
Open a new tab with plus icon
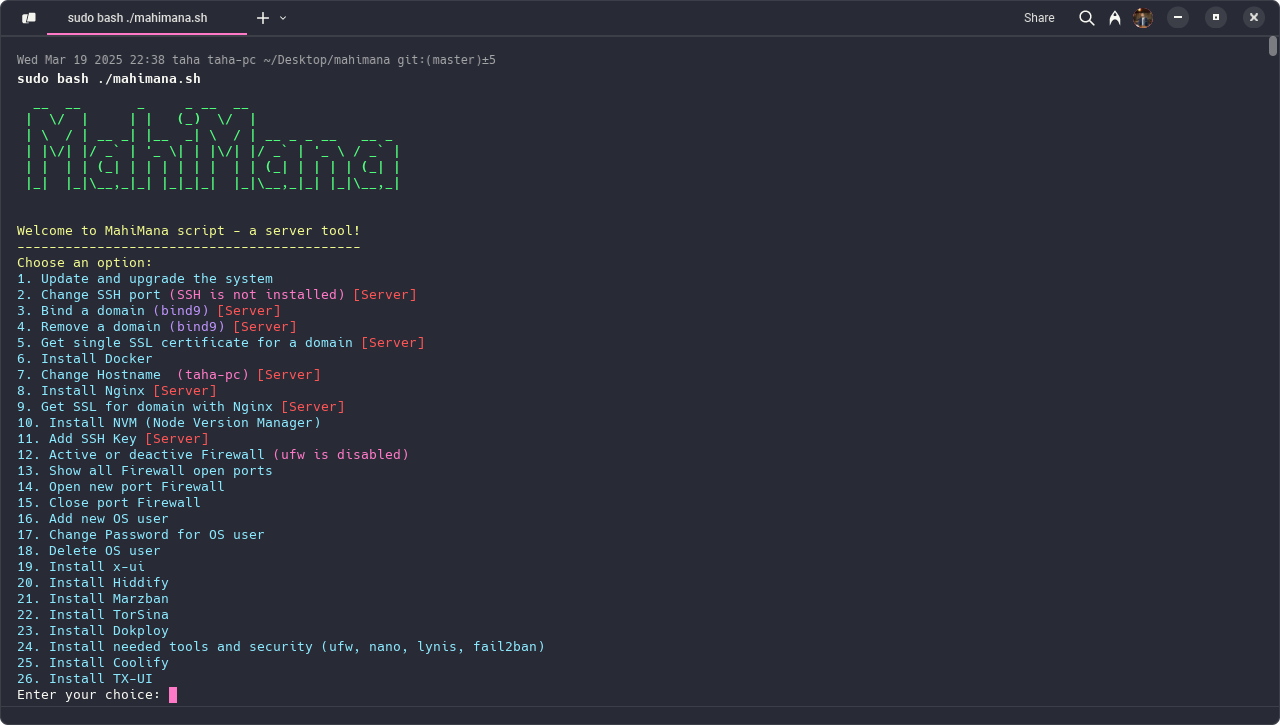(x=263, y=18)
